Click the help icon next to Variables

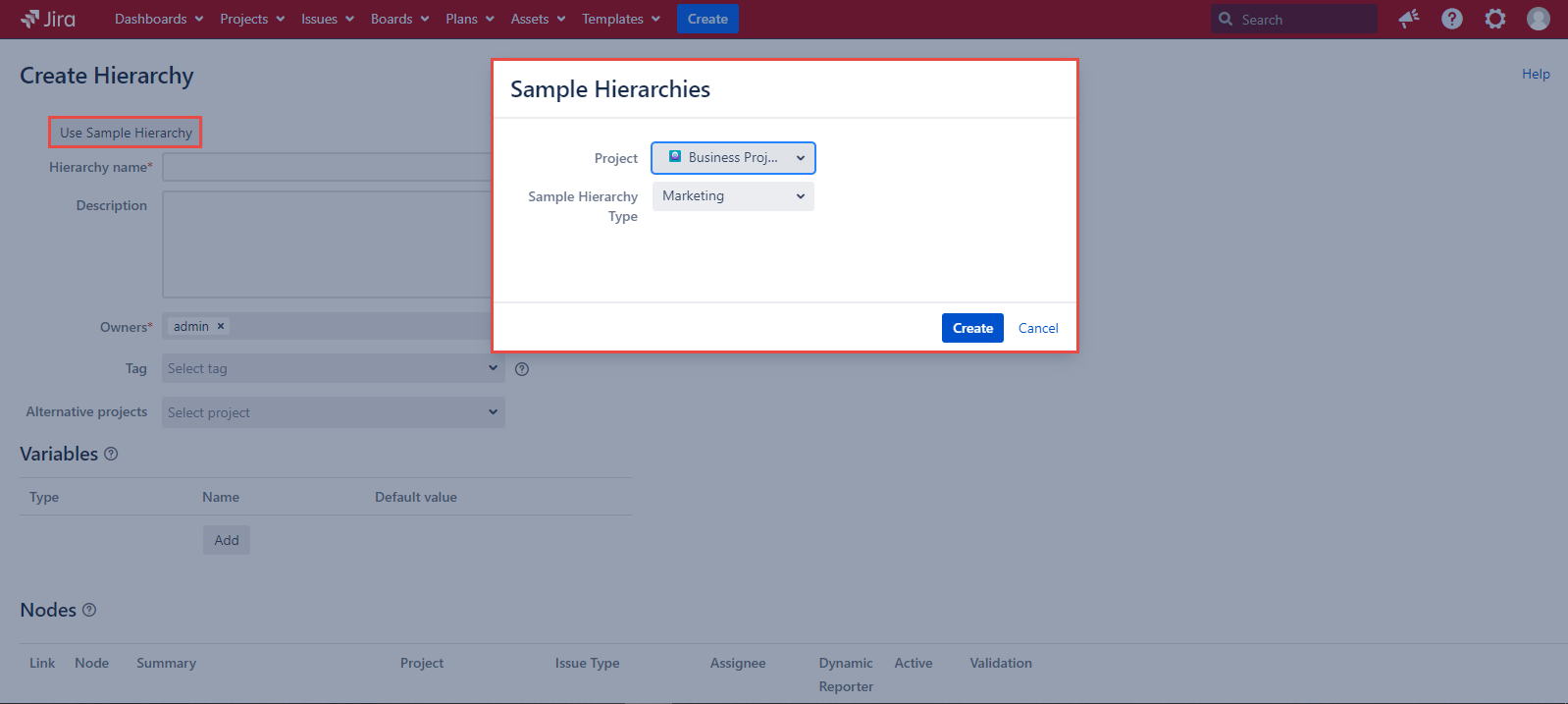tap(111, 454)
